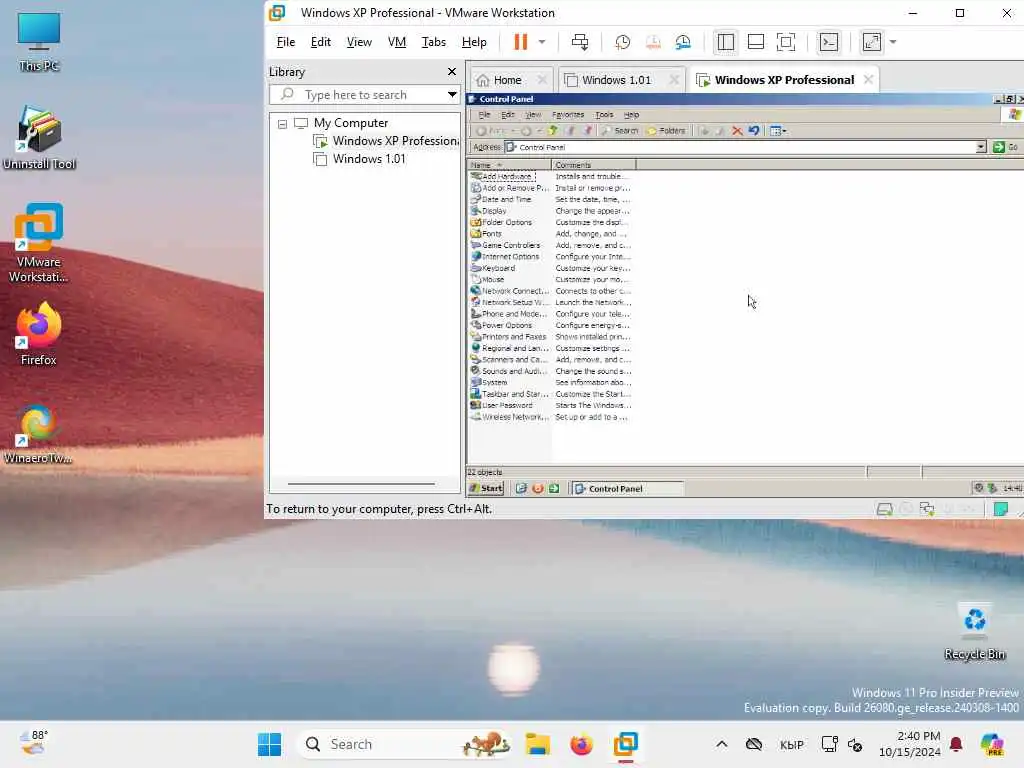This screenshot has width=1024, height=768.
Task: Collapse the My Computer tree node
Action: tap(282, 123)
